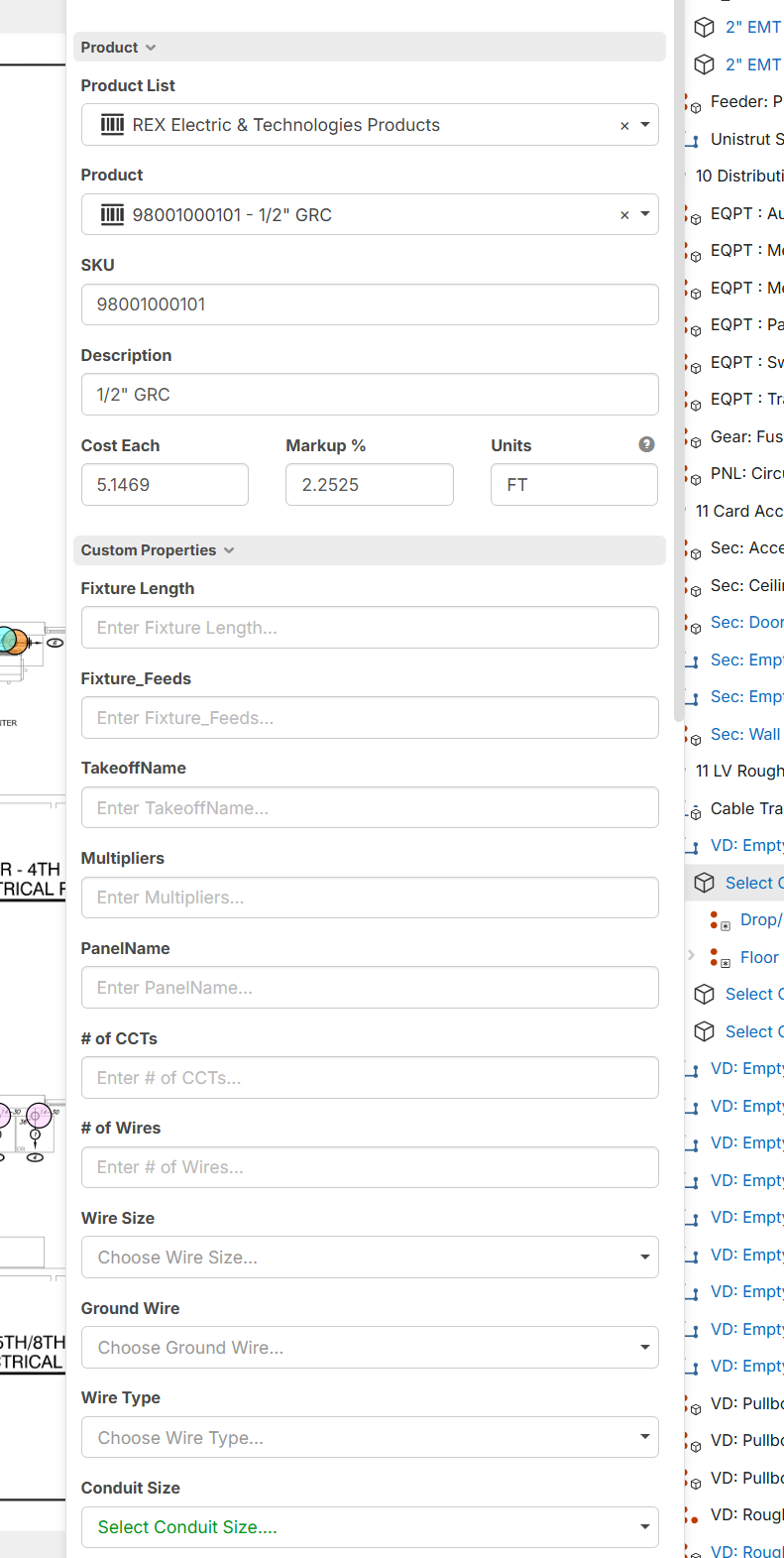Image resolution: width=784 pixels, height=1558 pixels.
Task: Expand the Floor tree item arrow
Action: pos(691,955)
